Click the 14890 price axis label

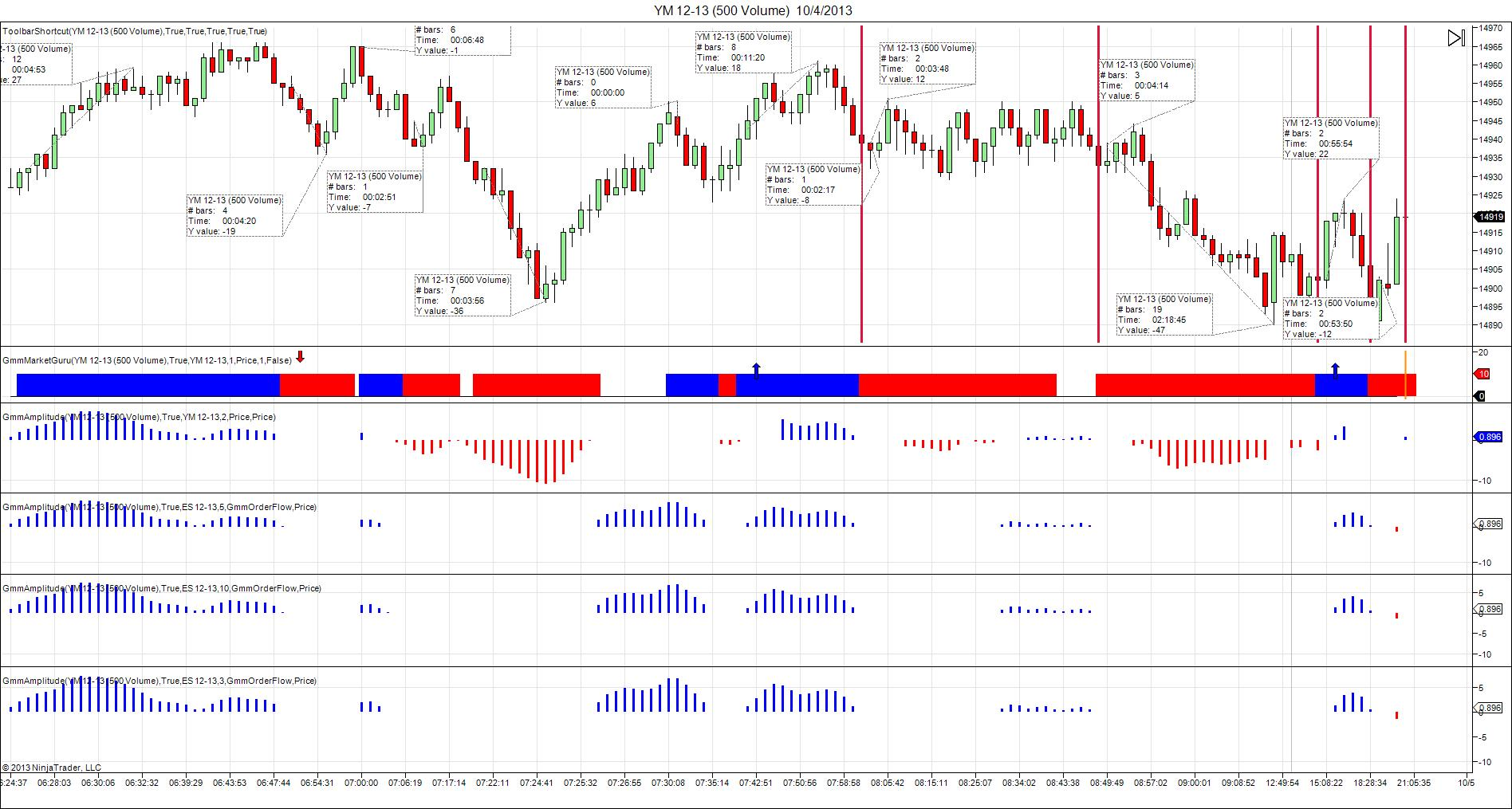tap(1491, 325)
